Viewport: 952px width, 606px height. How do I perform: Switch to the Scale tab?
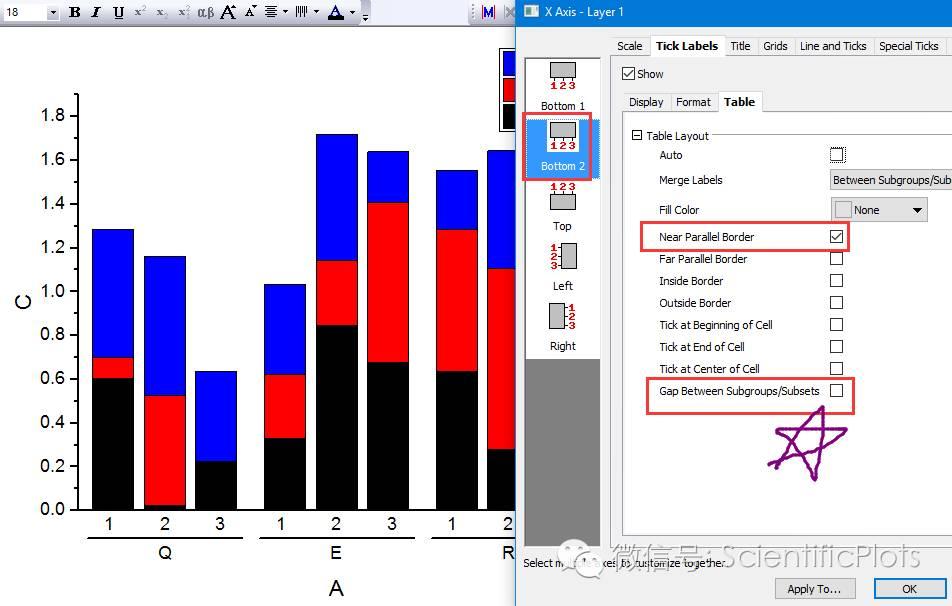[x=630, y=46]
